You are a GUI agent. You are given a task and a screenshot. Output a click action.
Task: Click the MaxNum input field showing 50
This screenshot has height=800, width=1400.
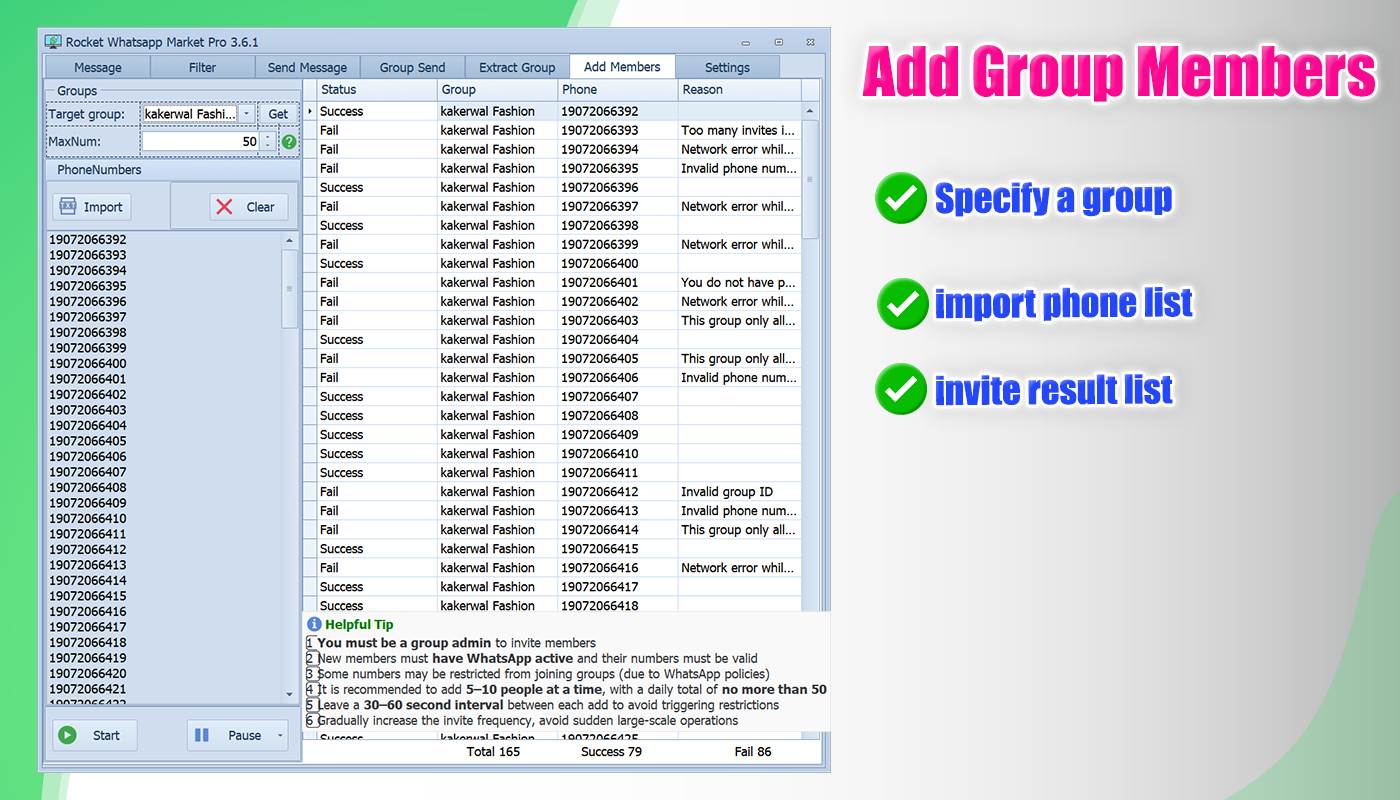coord(201,142)
